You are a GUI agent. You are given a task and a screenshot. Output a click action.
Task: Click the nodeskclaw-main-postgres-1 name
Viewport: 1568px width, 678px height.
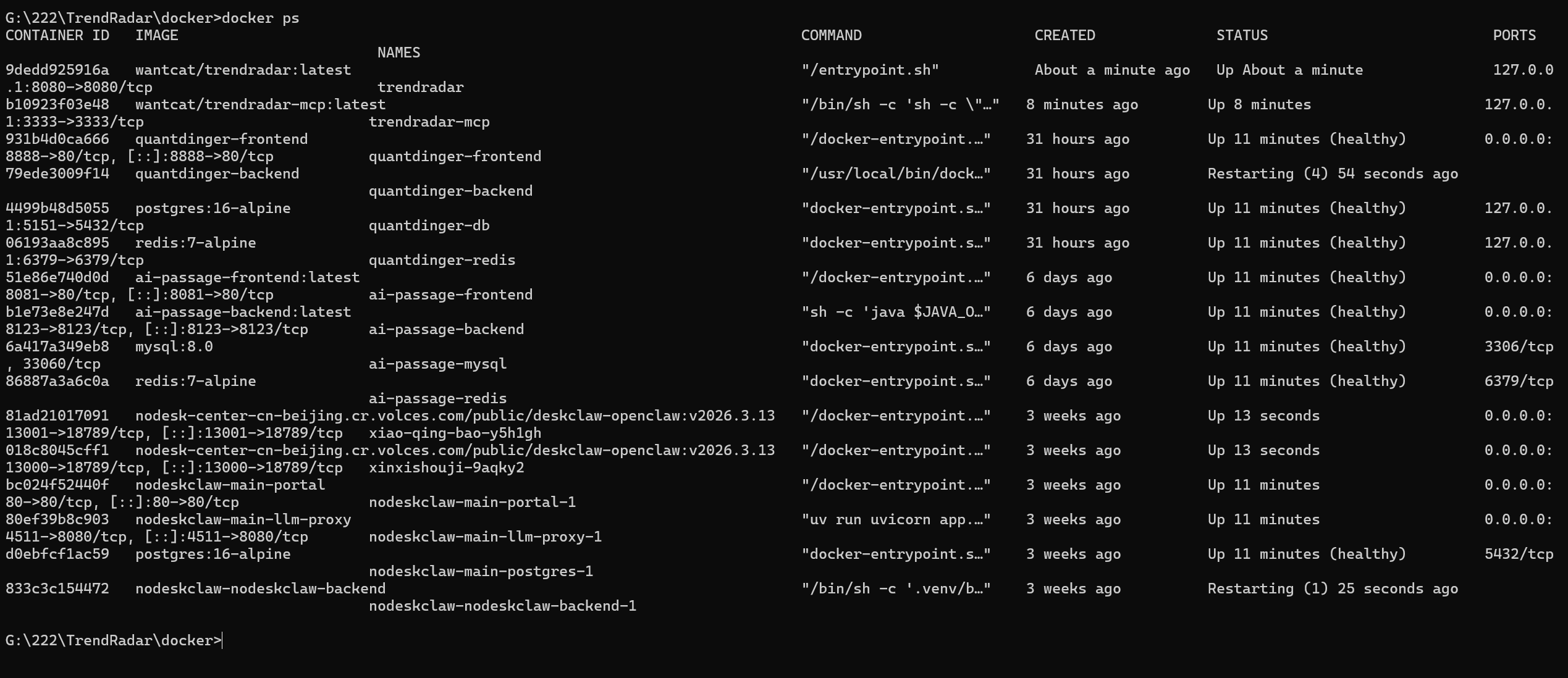point(481,571)
